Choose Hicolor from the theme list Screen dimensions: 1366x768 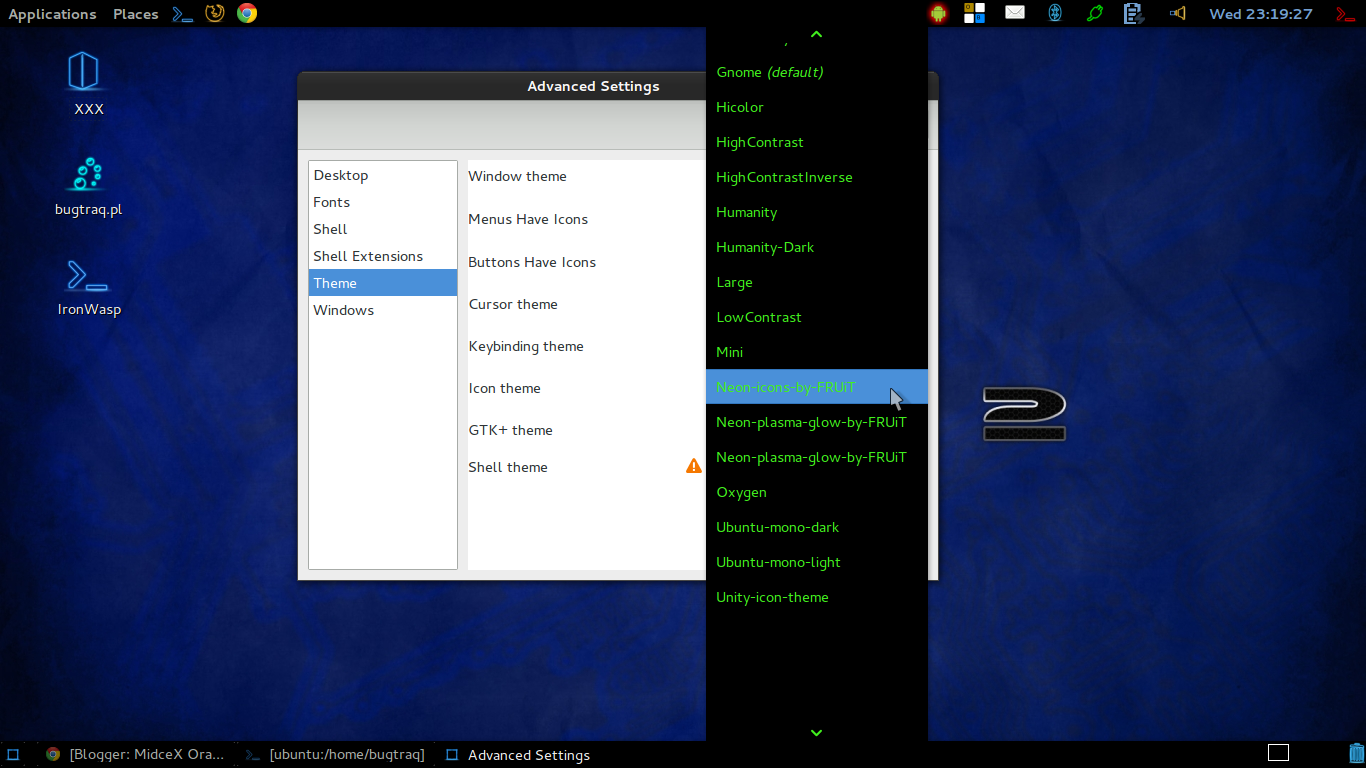coord(816,107)
